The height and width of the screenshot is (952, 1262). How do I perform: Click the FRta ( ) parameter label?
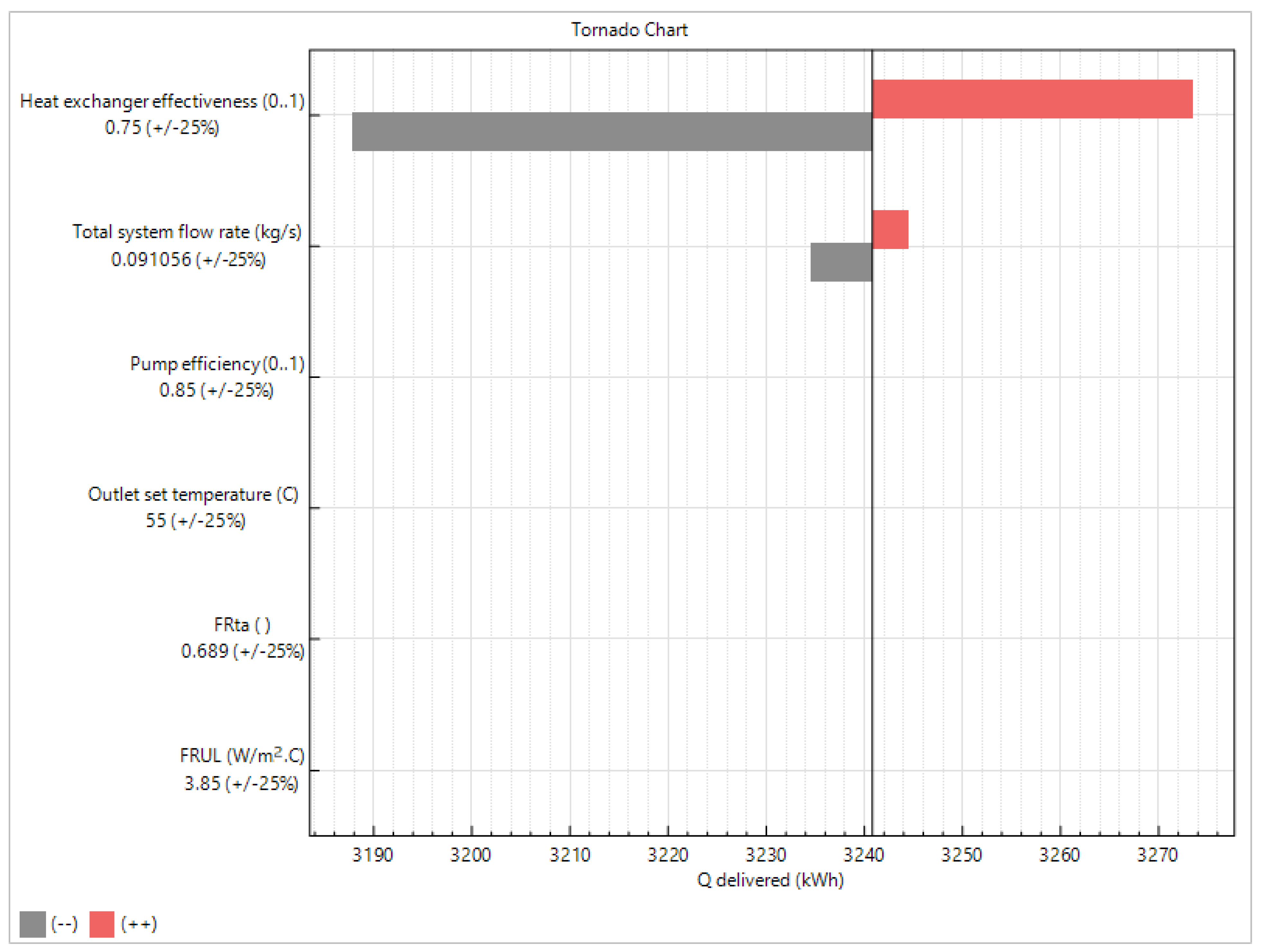pyautogui.click(x=242, y=625)
